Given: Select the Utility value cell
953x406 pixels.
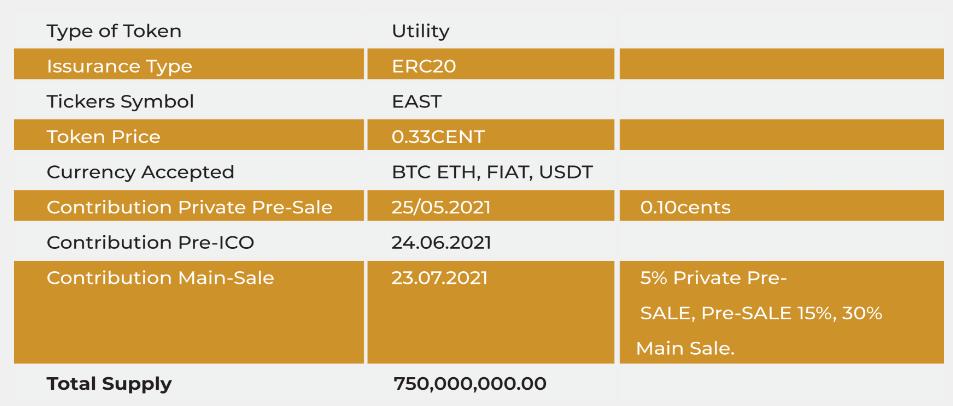Looking at the screenshot, I should [421, 31].
